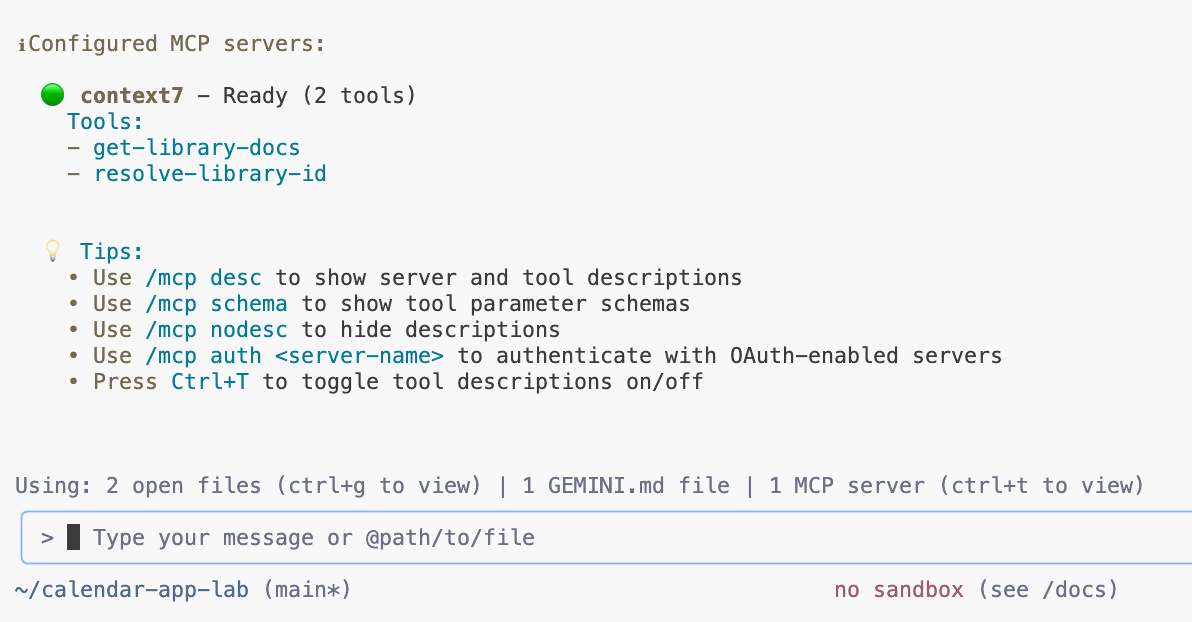Click the prompt chevron in the input box
Screen dimensions: 1192x622
47,538
